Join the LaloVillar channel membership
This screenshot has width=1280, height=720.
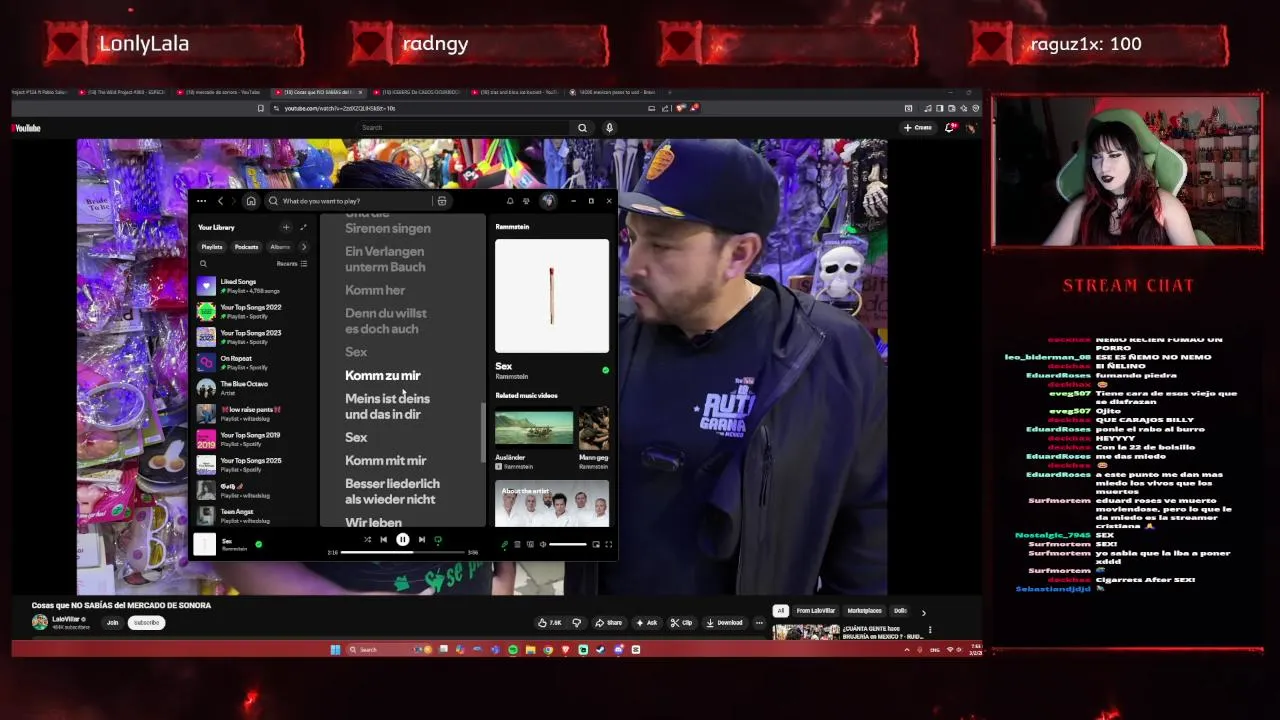pos(112,622)
